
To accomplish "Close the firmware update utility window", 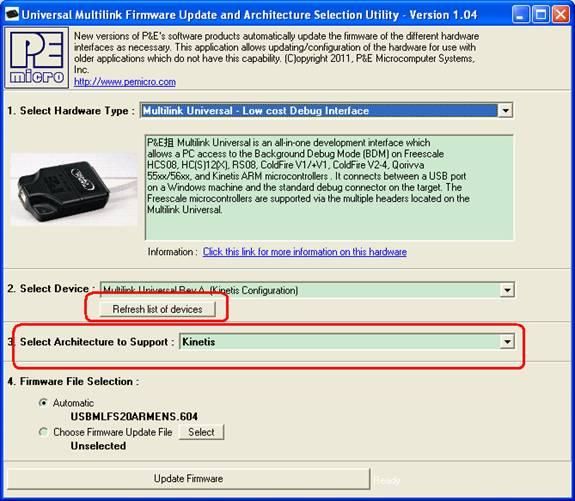I will [x=561, y=15].
